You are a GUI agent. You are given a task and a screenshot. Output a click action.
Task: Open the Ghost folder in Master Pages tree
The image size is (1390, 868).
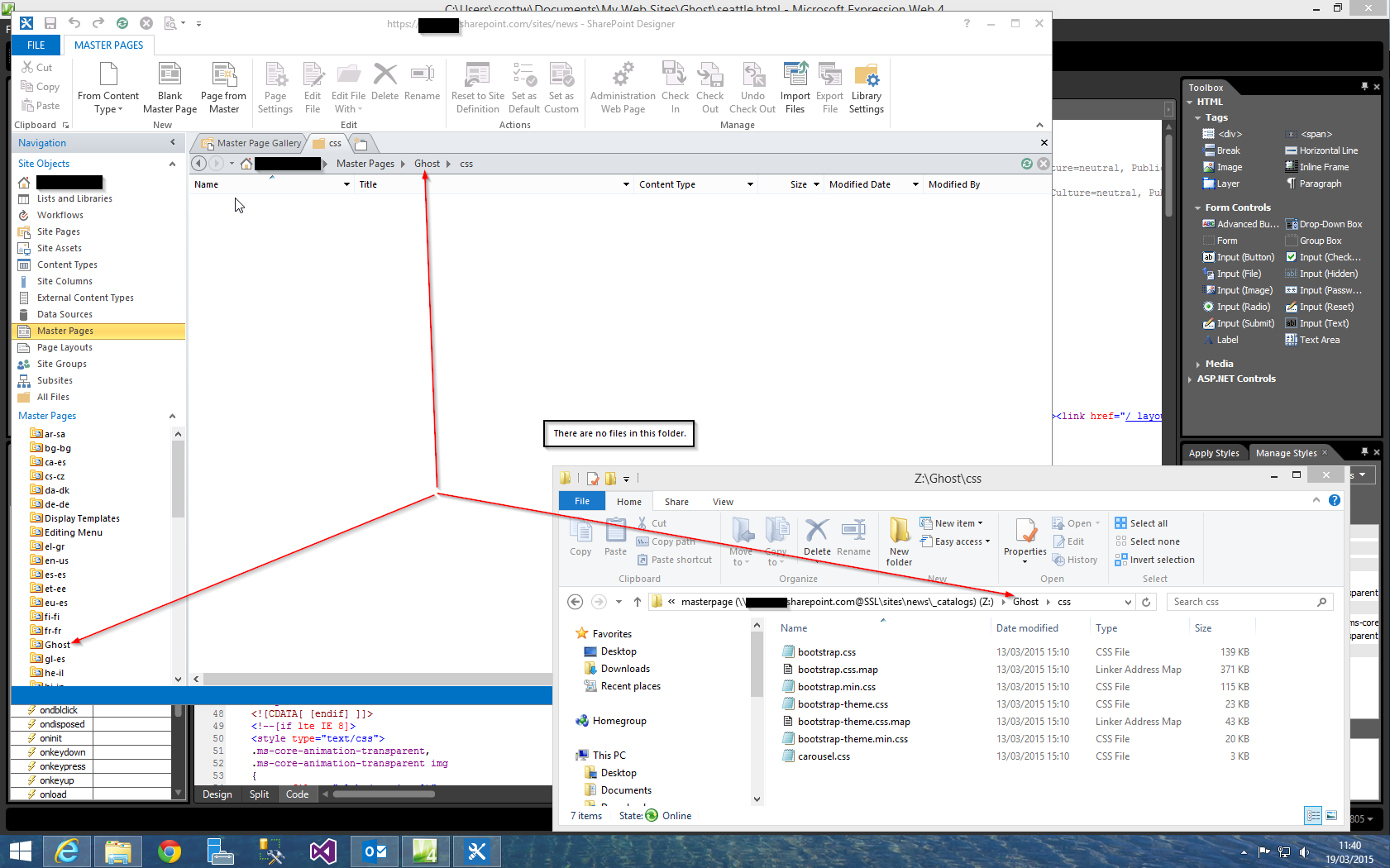(x=57, y=645)
